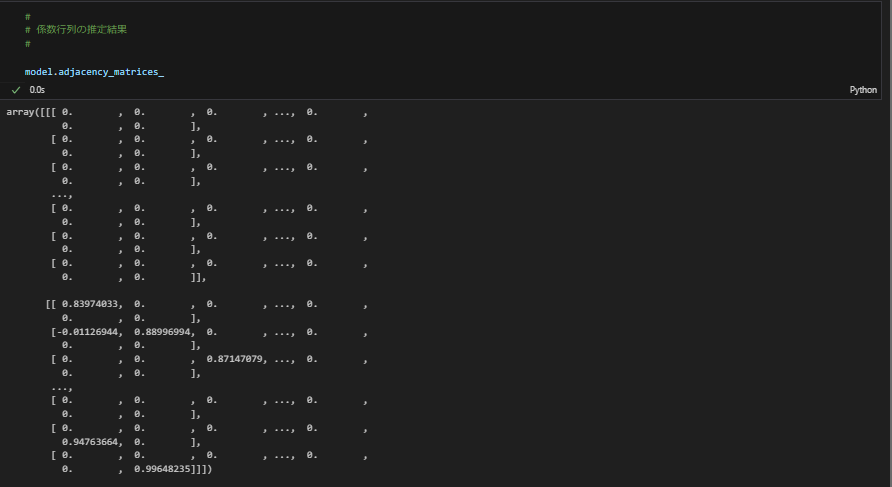Click the 'array(' text starting the output

pos(22,112)
